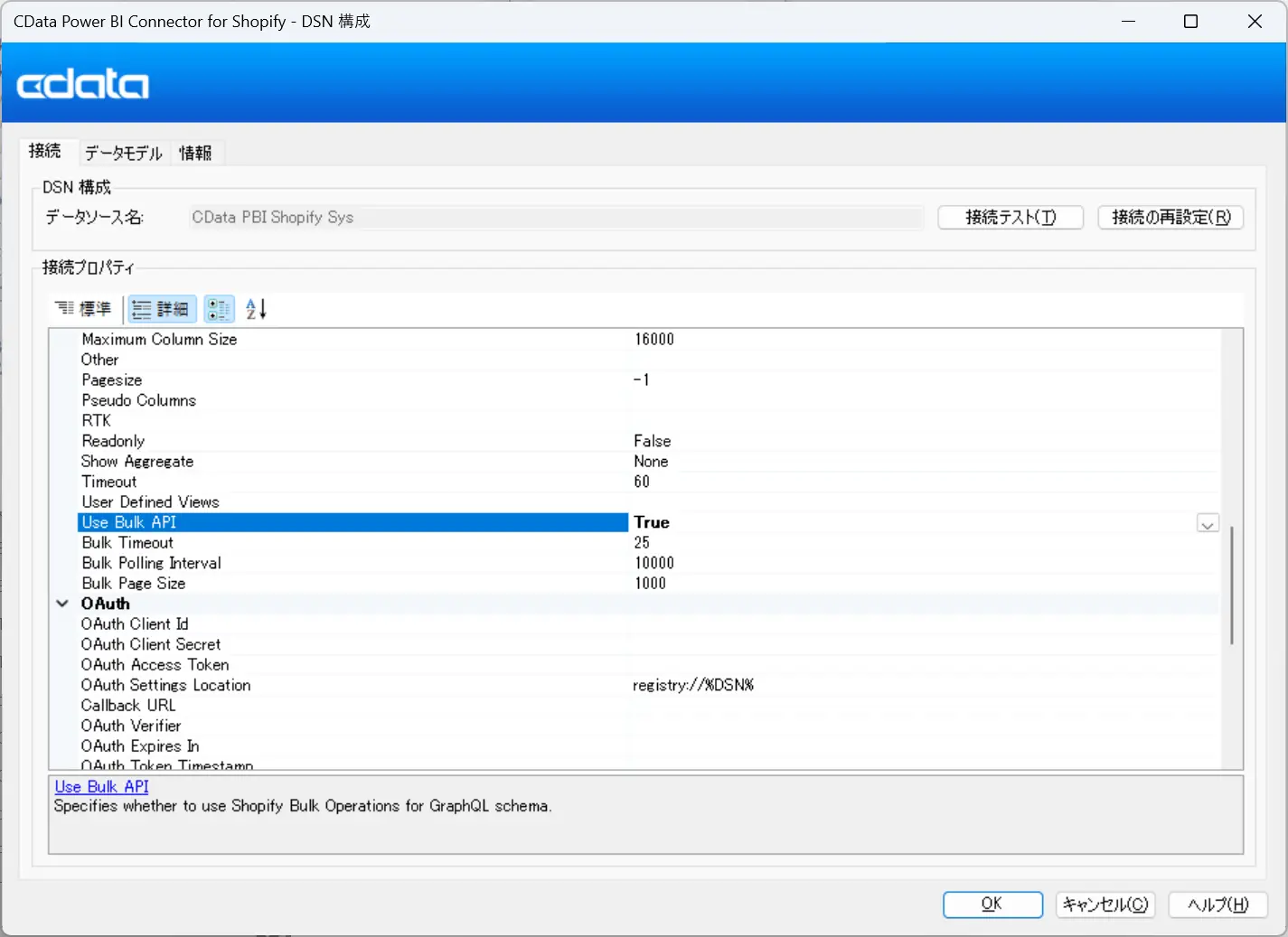This screenshot has width=1288, height=937.
Task: Select the detailed property view button
Action: coord(161,309)
